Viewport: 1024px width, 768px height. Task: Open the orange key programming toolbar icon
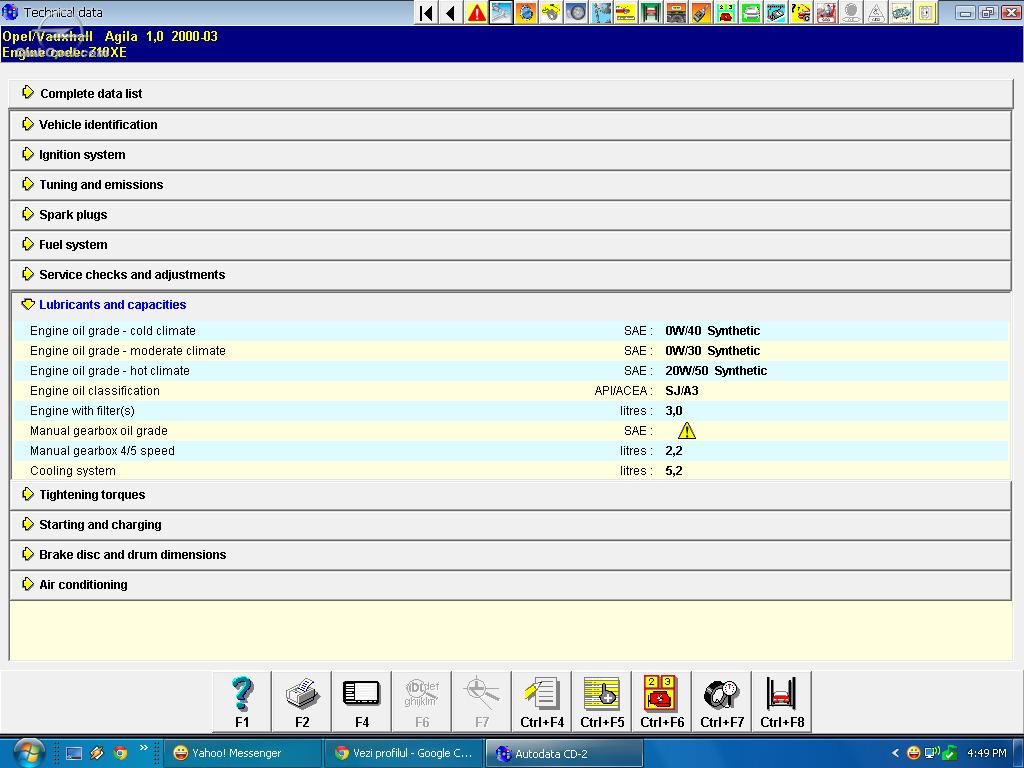pos(701,12)
